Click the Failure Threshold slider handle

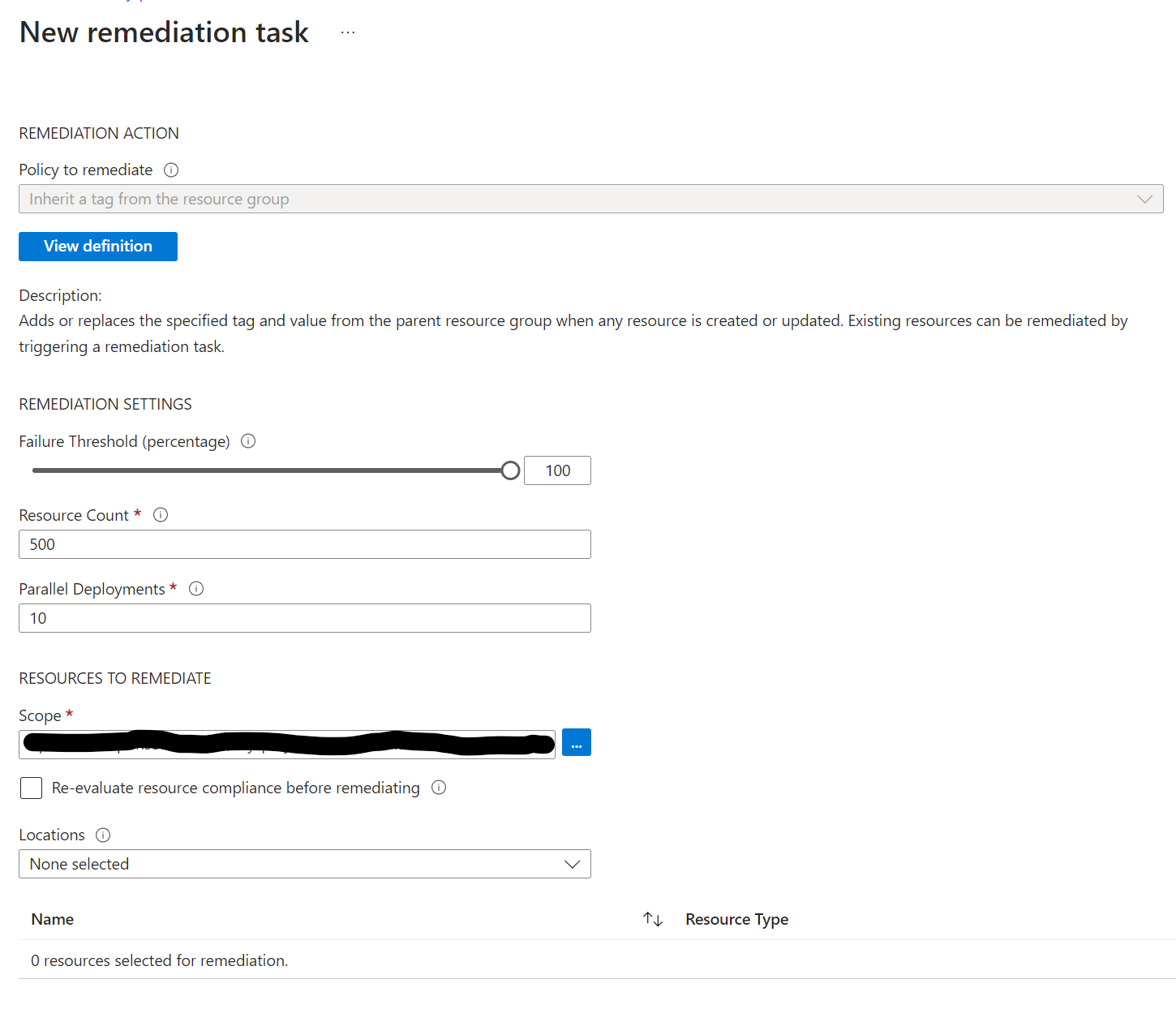coord(510,470)
